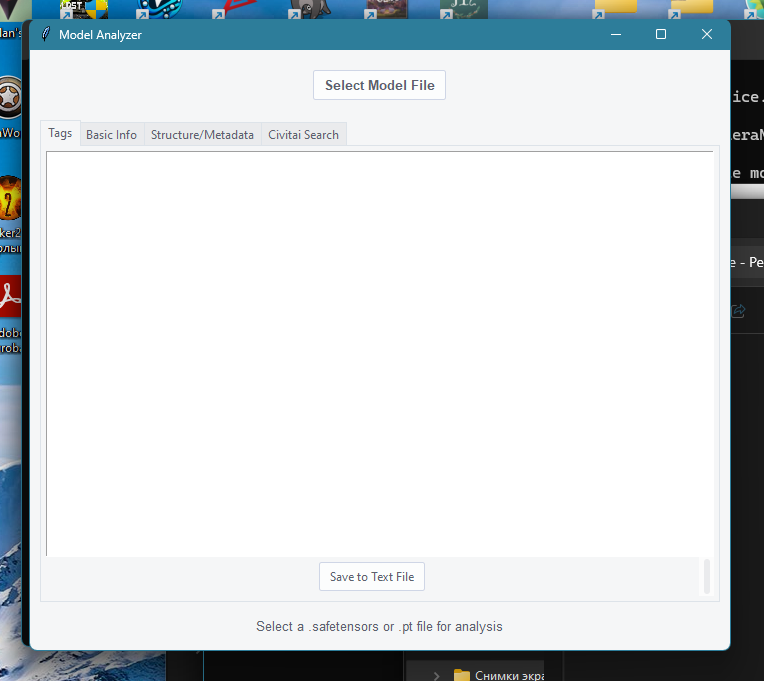Close the Model Analyzer window
The height and width of the screenshot is (681, 764).
coord(707,35)
